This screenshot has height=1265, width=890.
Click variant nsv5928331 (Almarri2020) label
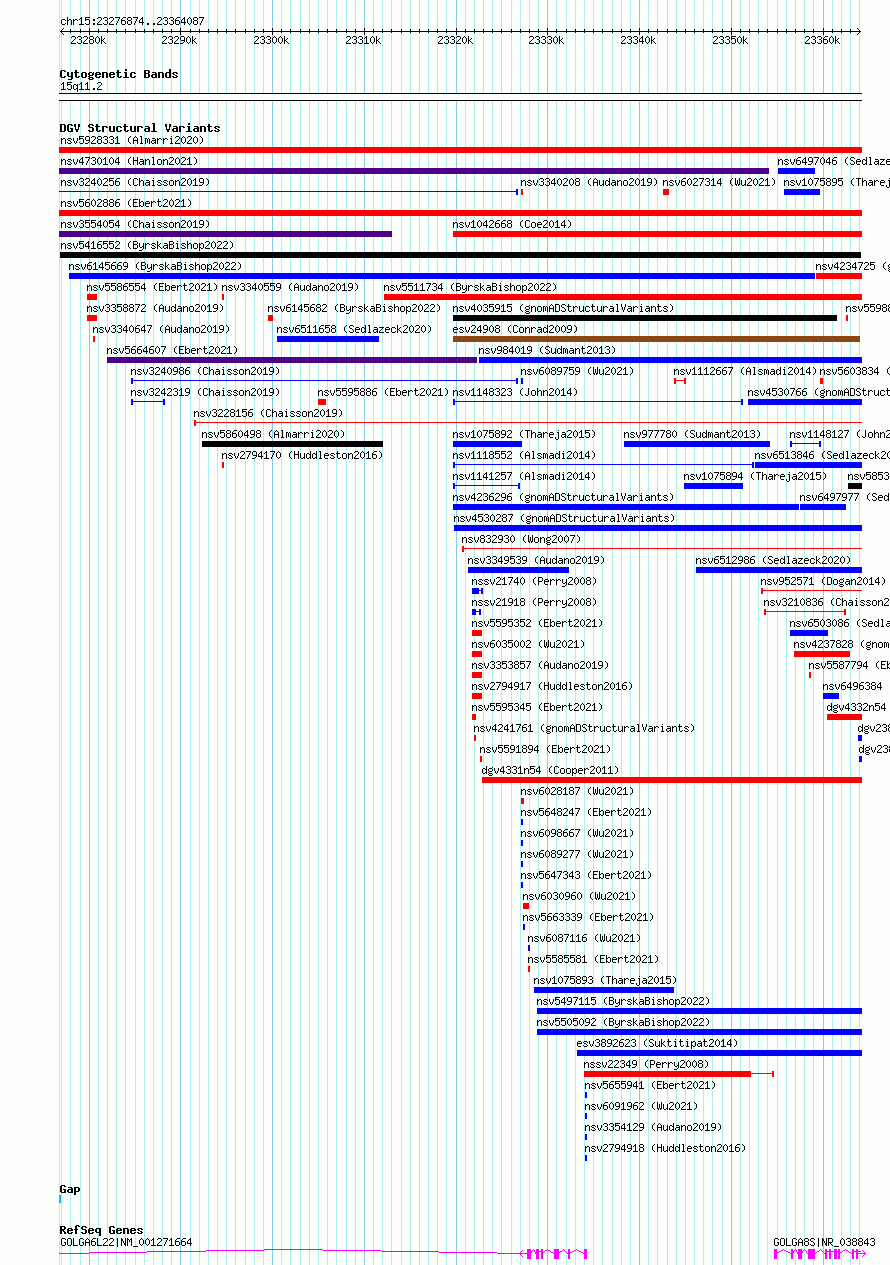pyautogui.click(x=131, y=140)
